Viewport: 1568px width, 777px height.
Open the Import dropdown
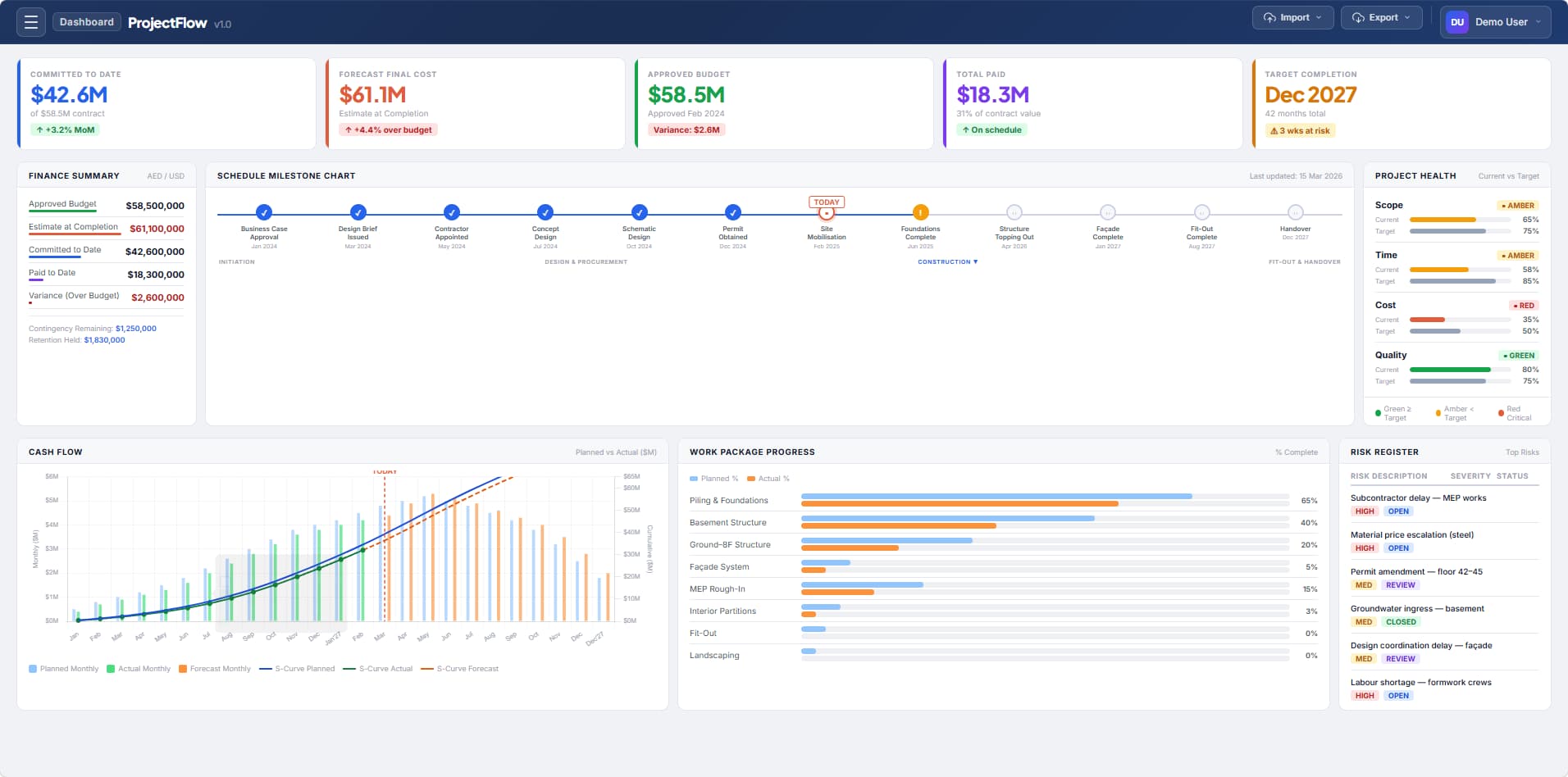pos(1292,17)
